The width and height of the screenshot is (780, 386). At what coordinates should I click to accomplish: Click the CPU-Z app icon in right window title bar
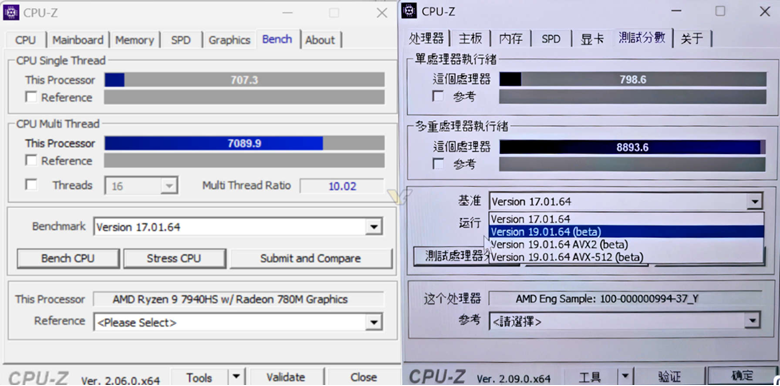(409, 10)
